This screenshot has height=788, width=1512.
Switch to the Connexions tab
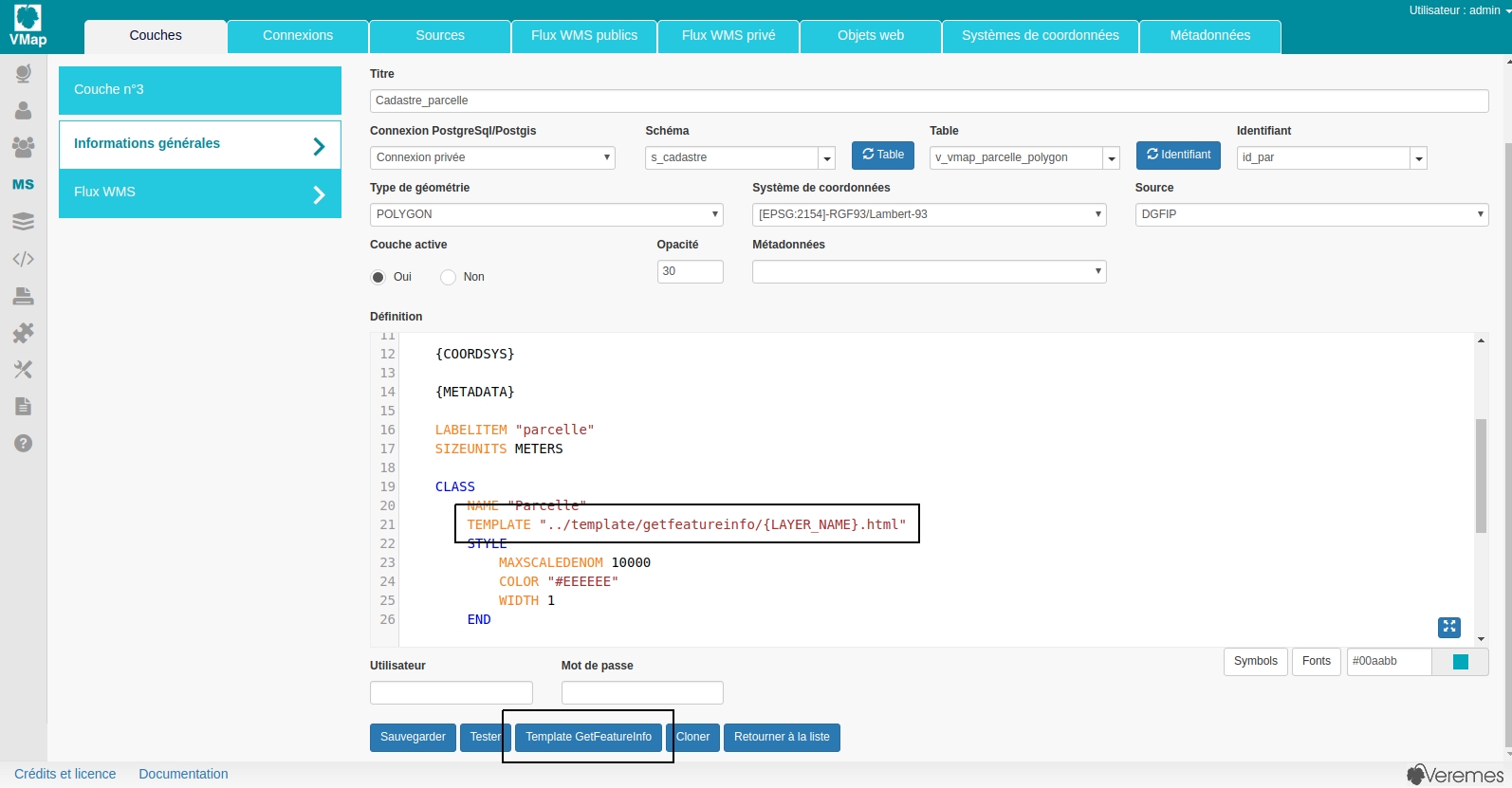[x=298, y=36]
